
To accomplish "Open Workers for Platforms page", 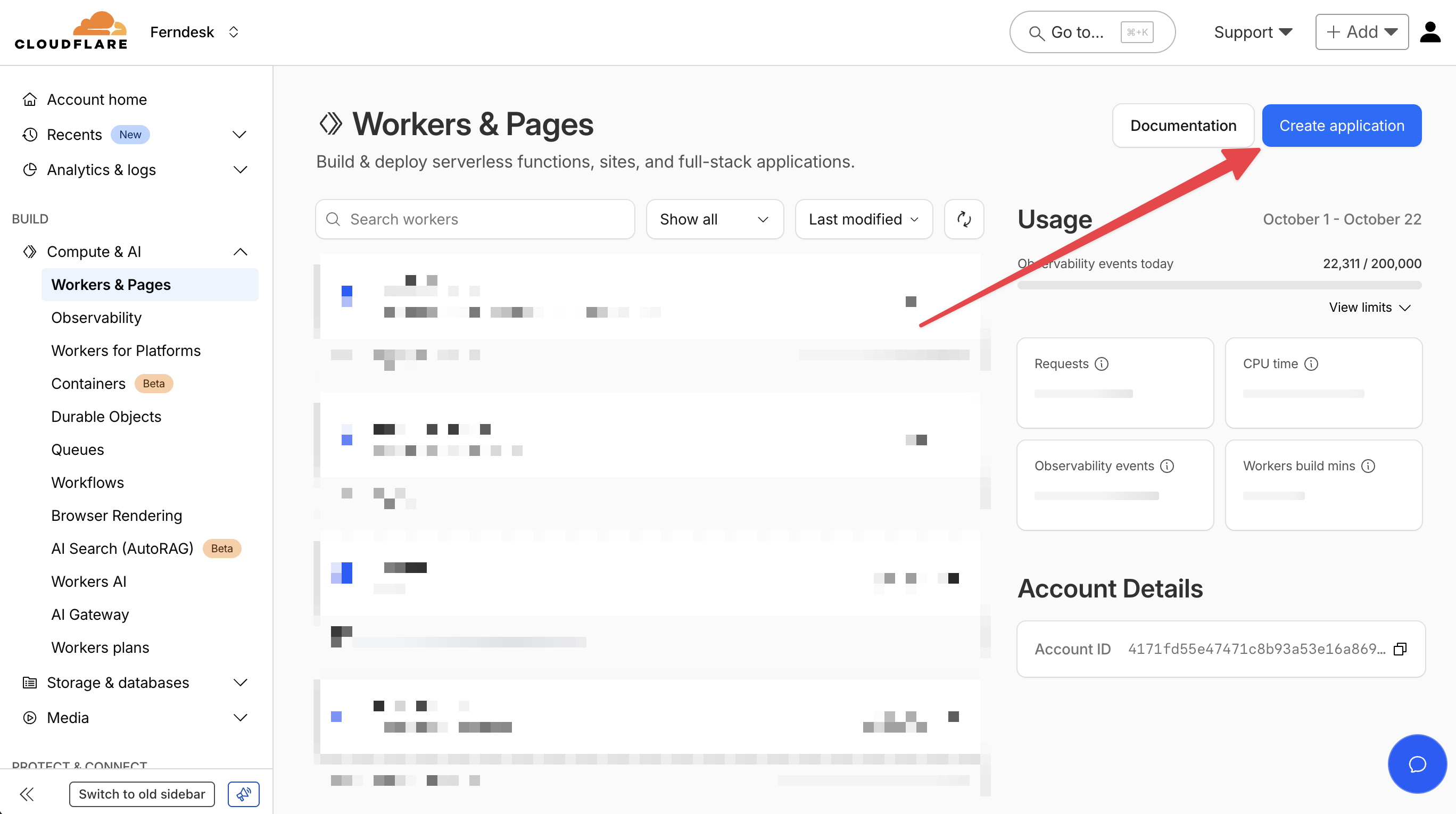I will tap(126, 350).
